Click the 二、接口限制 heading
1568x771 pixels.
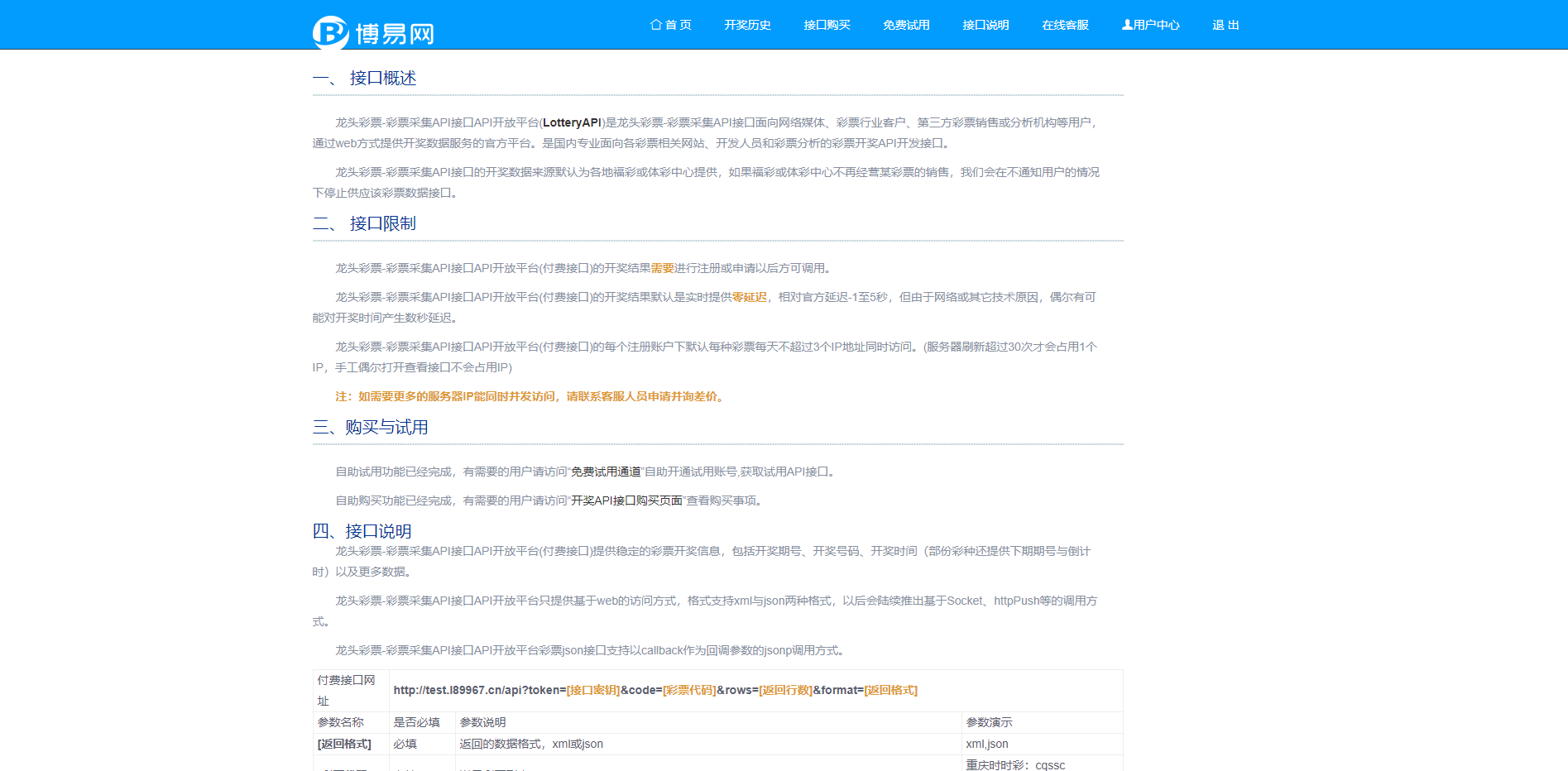(x=364, y=223)
